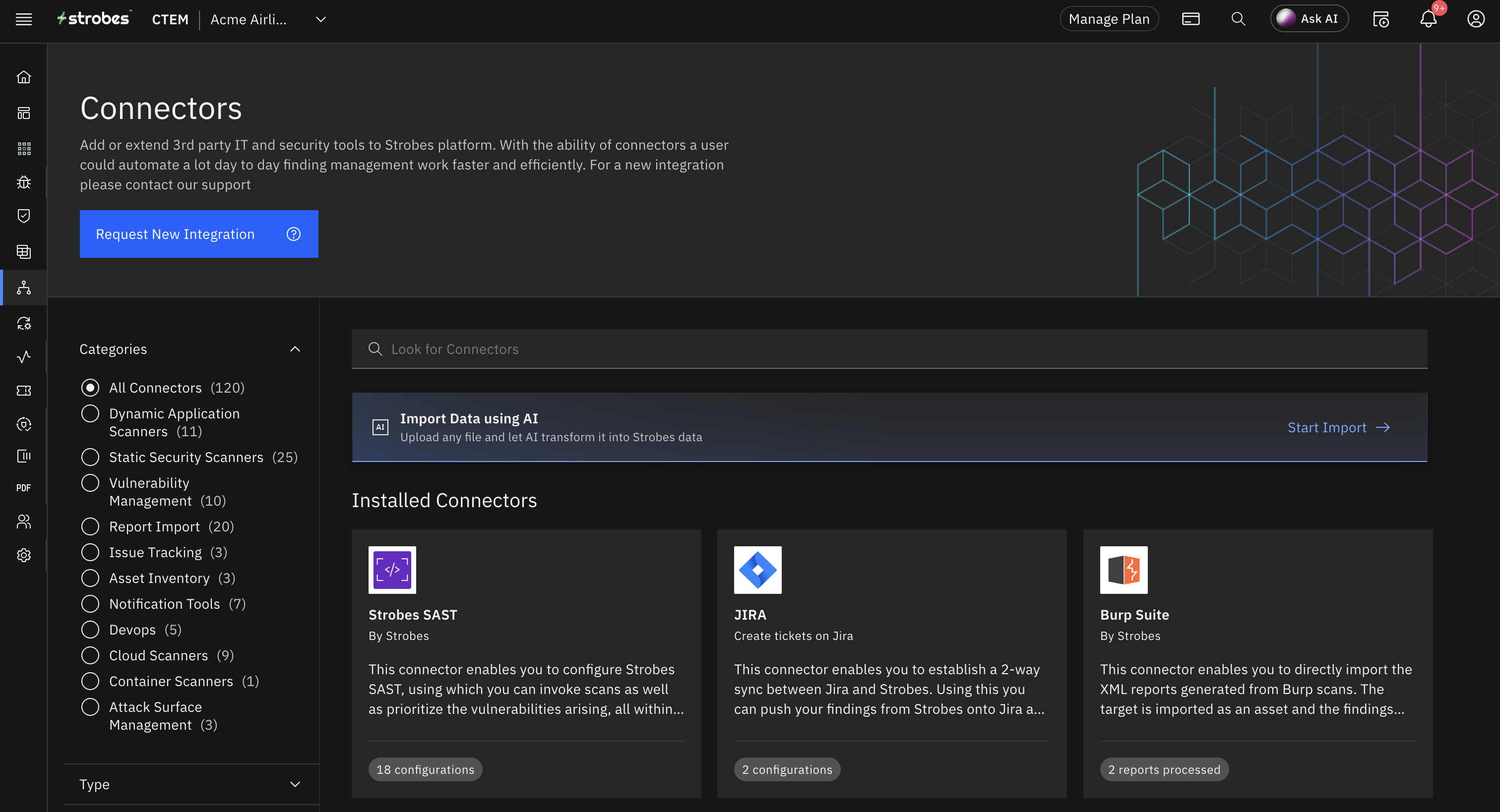
Task: Click the Request New Integration button
Action: pyautogui.click(x=175, y=234)
